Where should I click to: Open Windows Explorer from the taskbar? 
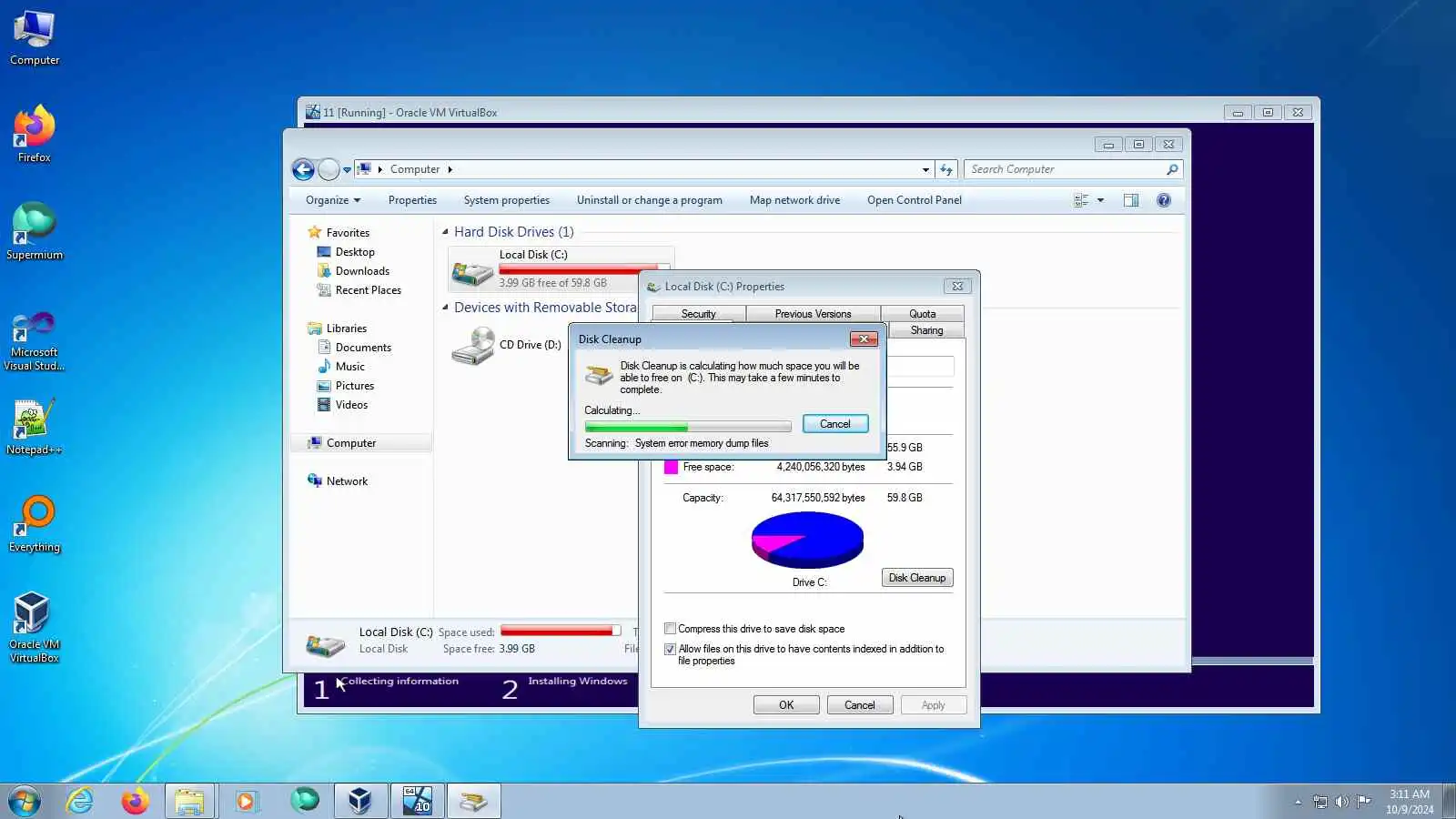tap(189, 801)
